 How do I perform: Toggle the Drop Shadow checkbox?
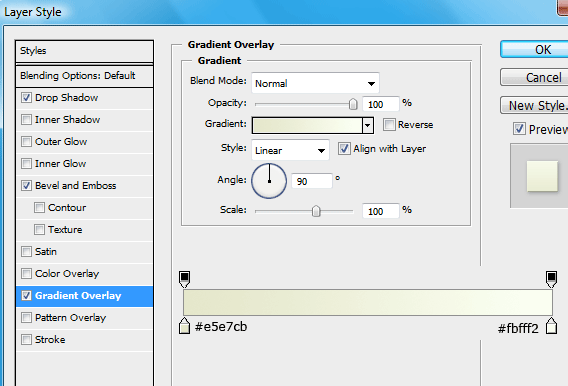pos(26,97)
